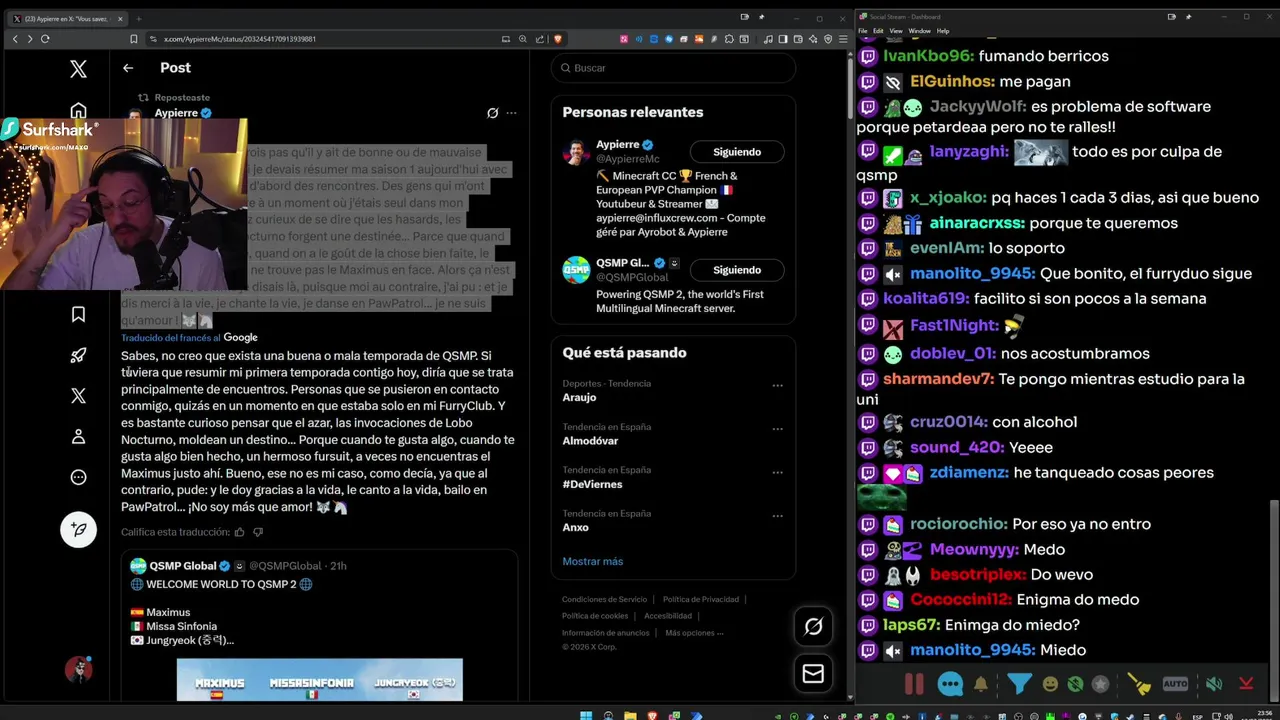The width and height of the screenshot is (1280, 720).
Task: Open File menu in Social Stream
Action: pos(862,31)
